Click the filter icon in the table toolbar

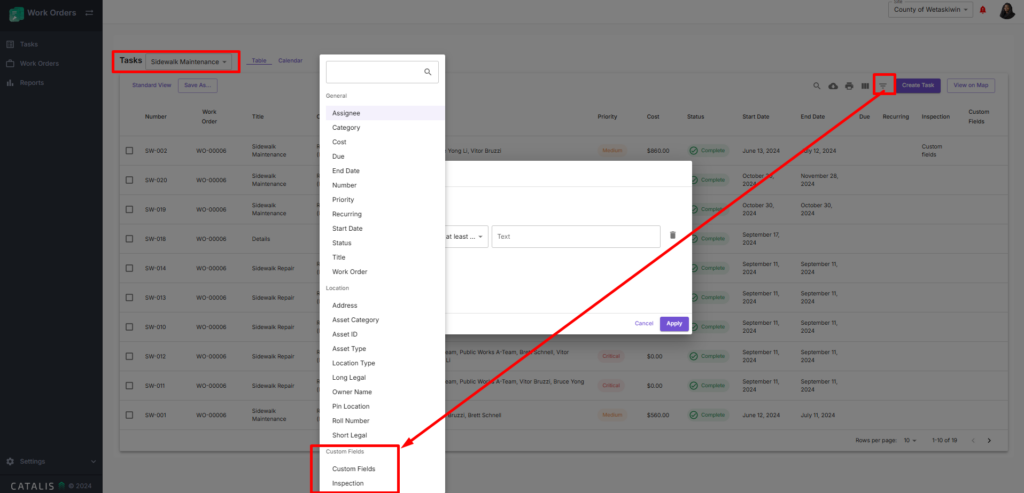(883, 86)
